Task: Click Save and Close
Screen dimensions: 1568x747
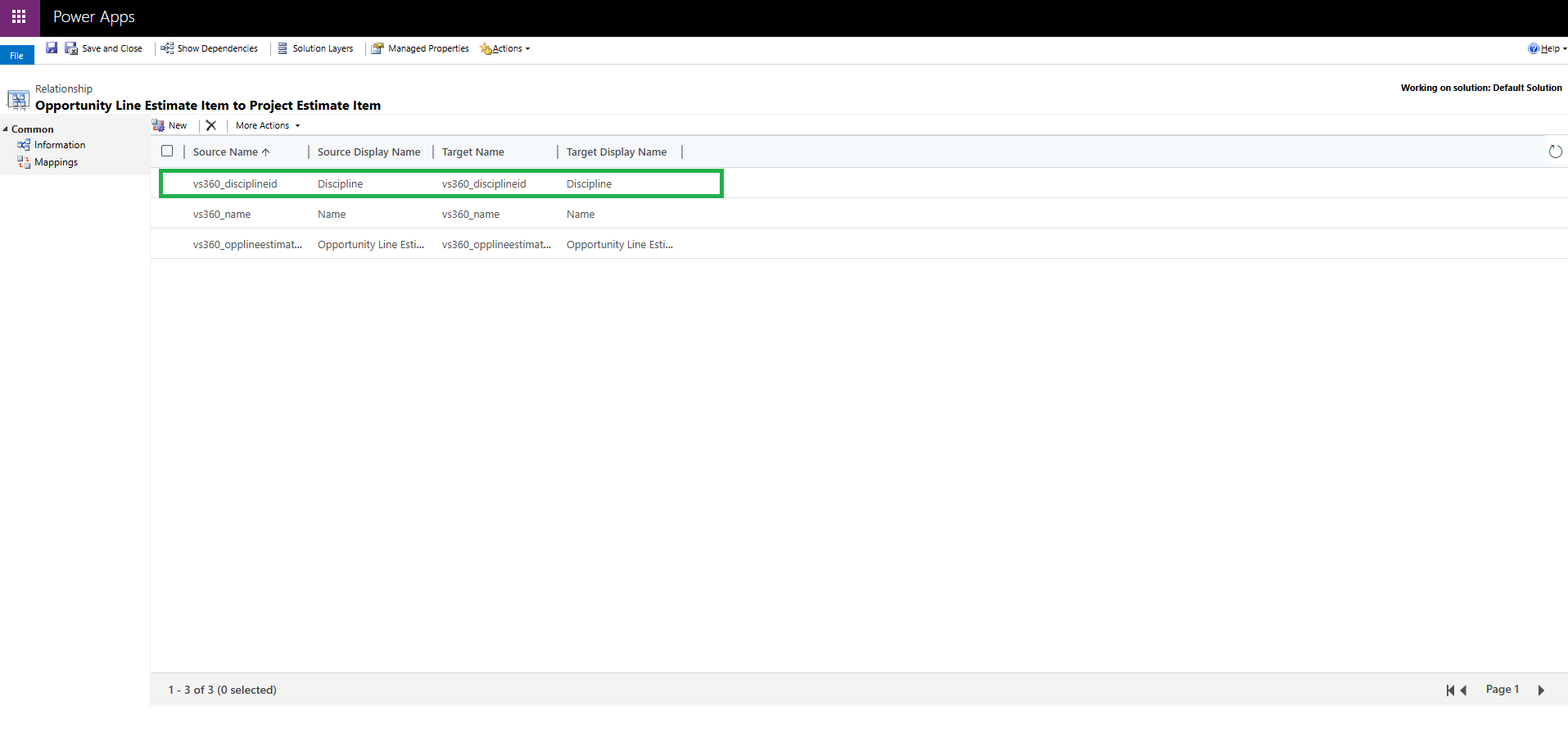Action: coord(104,48)
